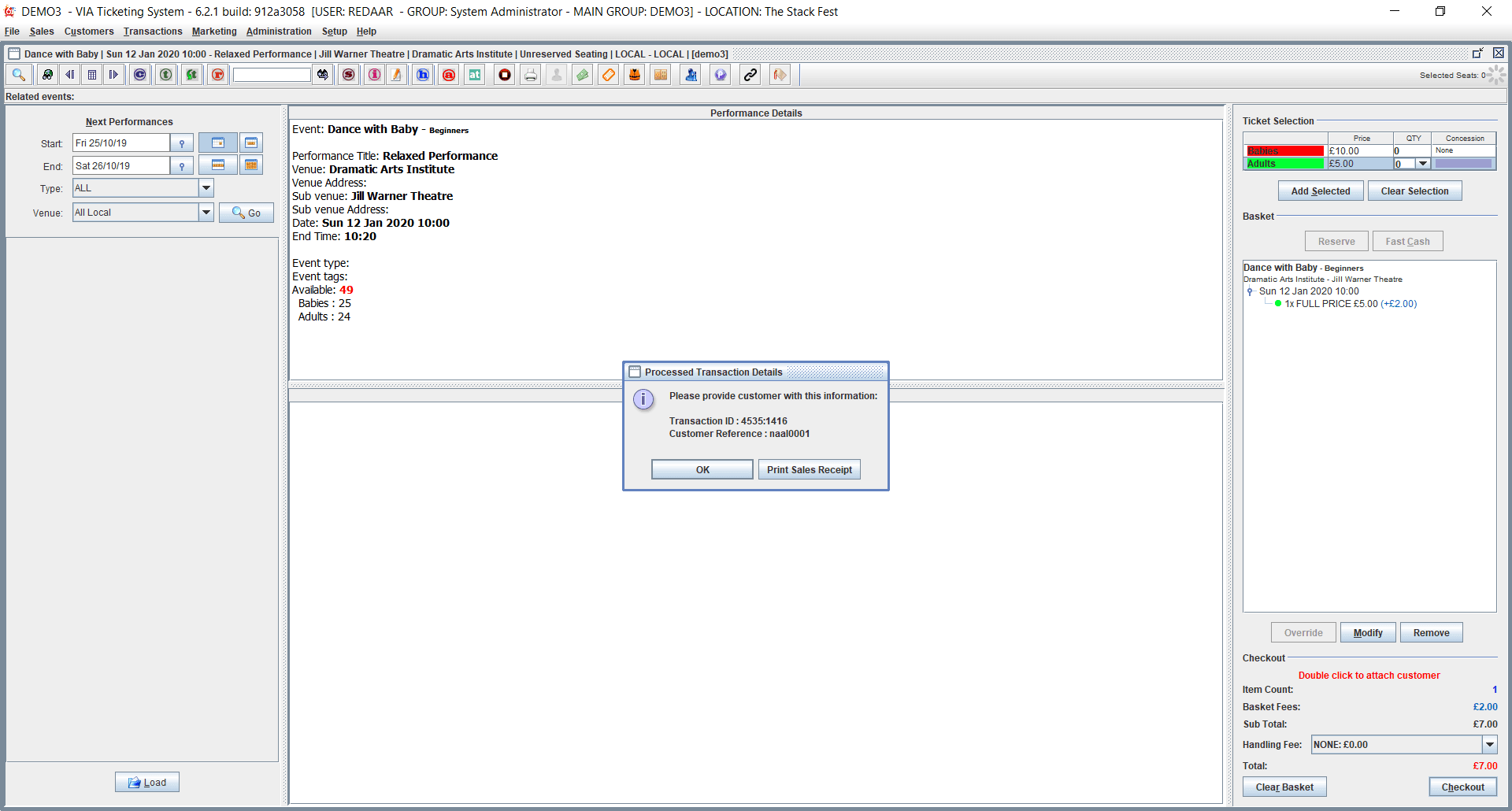
Task: Click the Print Sales Receipt button
Action: point(809,470)
